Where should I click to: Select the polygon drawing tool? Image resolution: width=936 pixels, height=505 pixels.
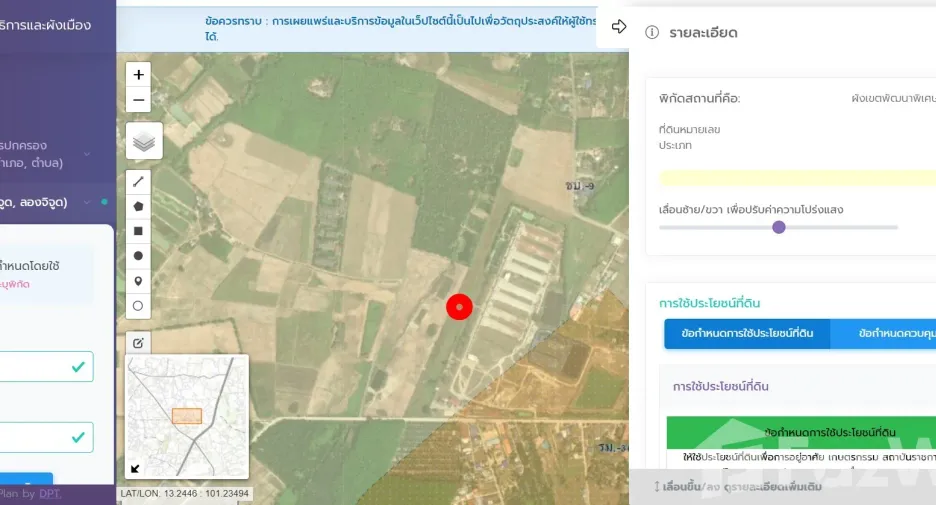point(138,207)
